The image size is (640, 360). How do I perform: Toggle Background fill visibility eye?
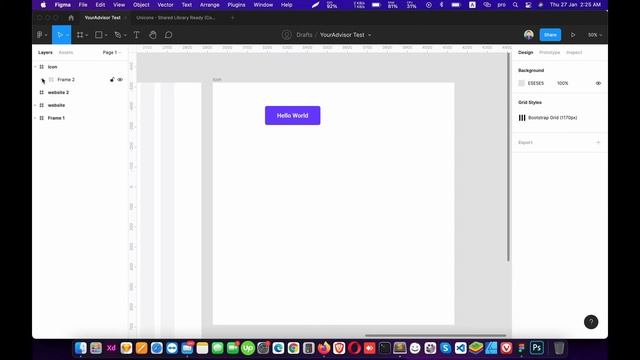click(598, 83)
